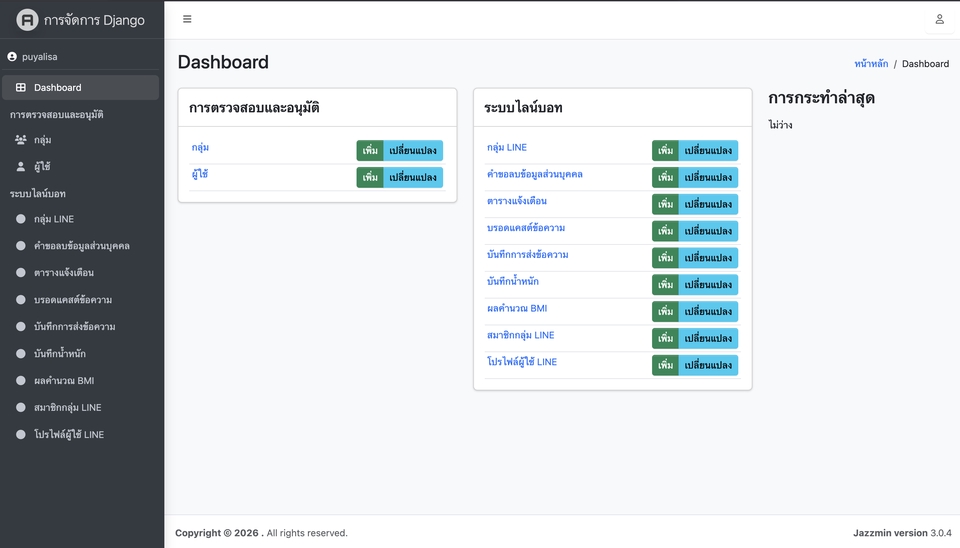Open the user account menu icon at top right

[939, 19]
